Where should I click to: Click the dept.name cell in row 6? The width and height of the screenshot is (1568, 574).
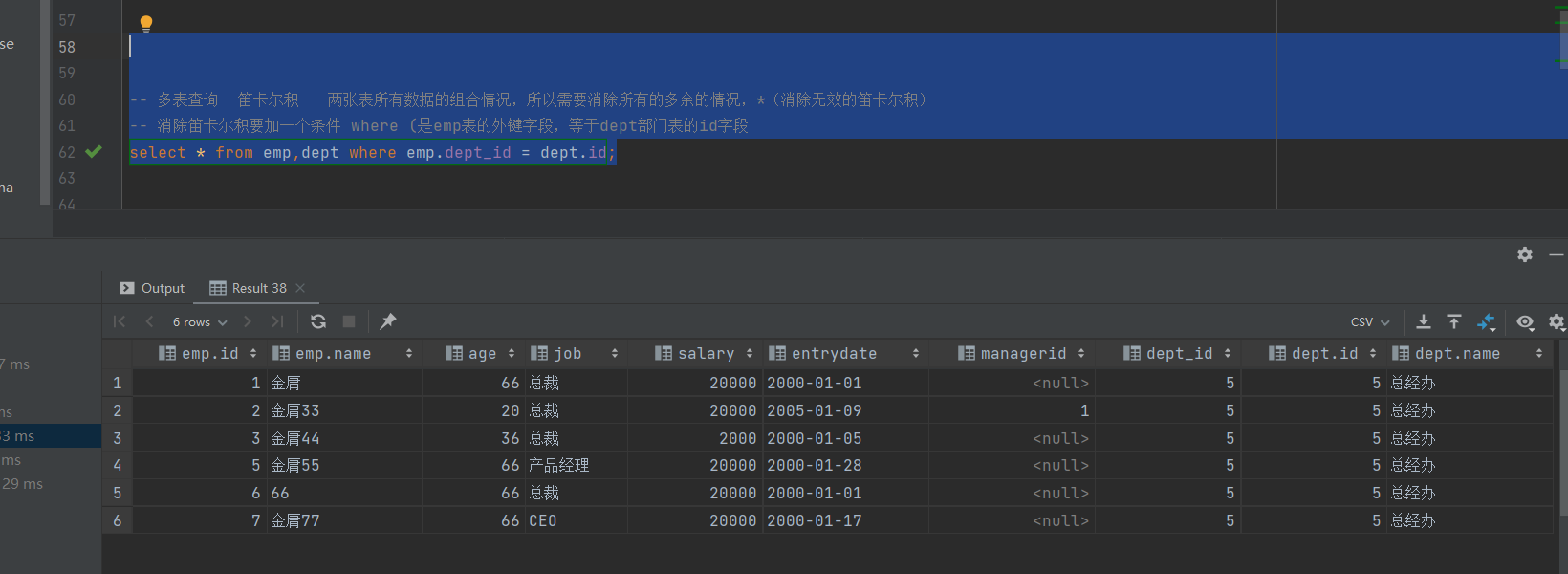point(1470,520)
